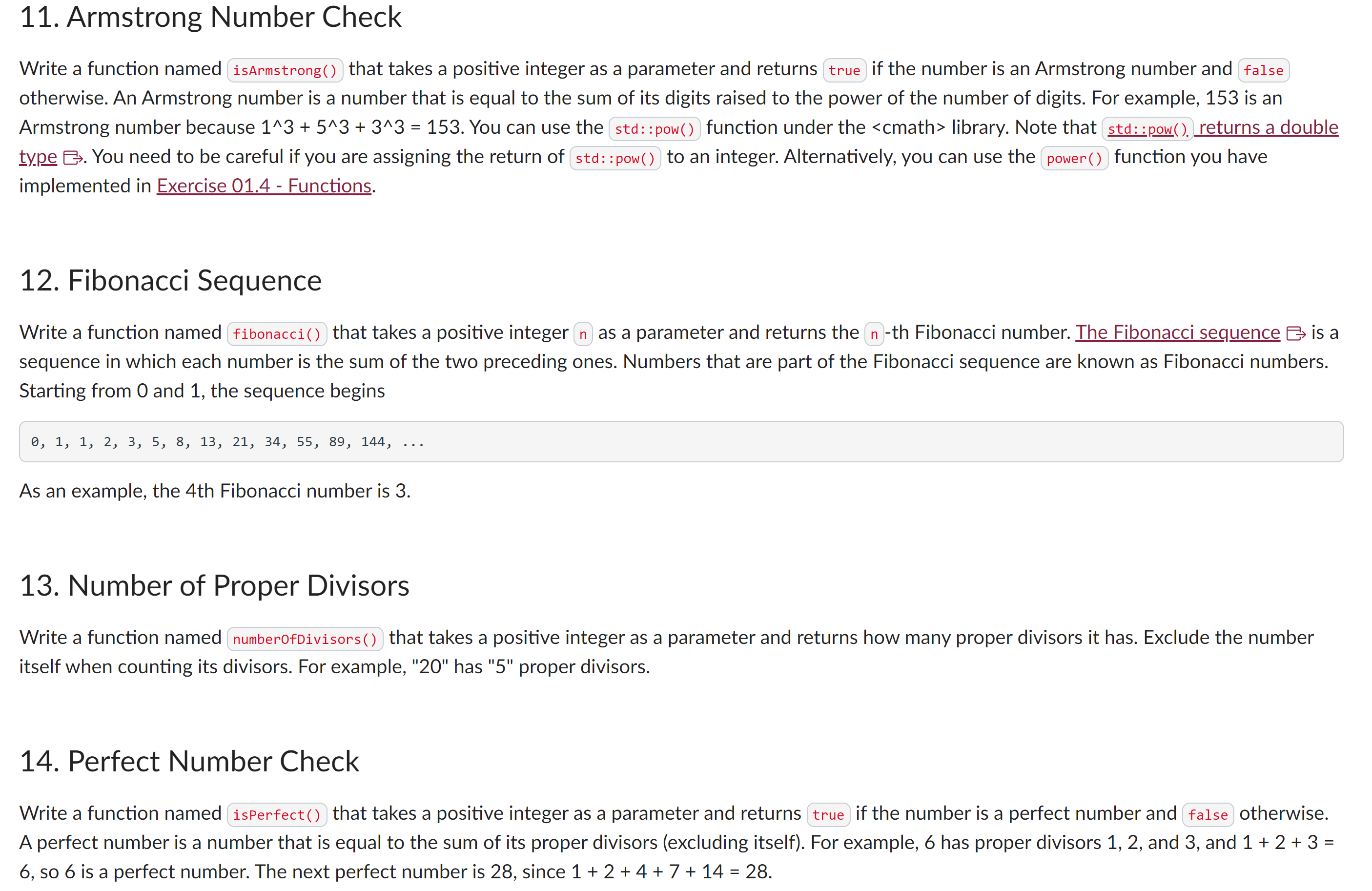This screenshot has width=1372, height=891.
Task: Click the std::pow() label before 'to an integer'
Action: tap(615, 158)
